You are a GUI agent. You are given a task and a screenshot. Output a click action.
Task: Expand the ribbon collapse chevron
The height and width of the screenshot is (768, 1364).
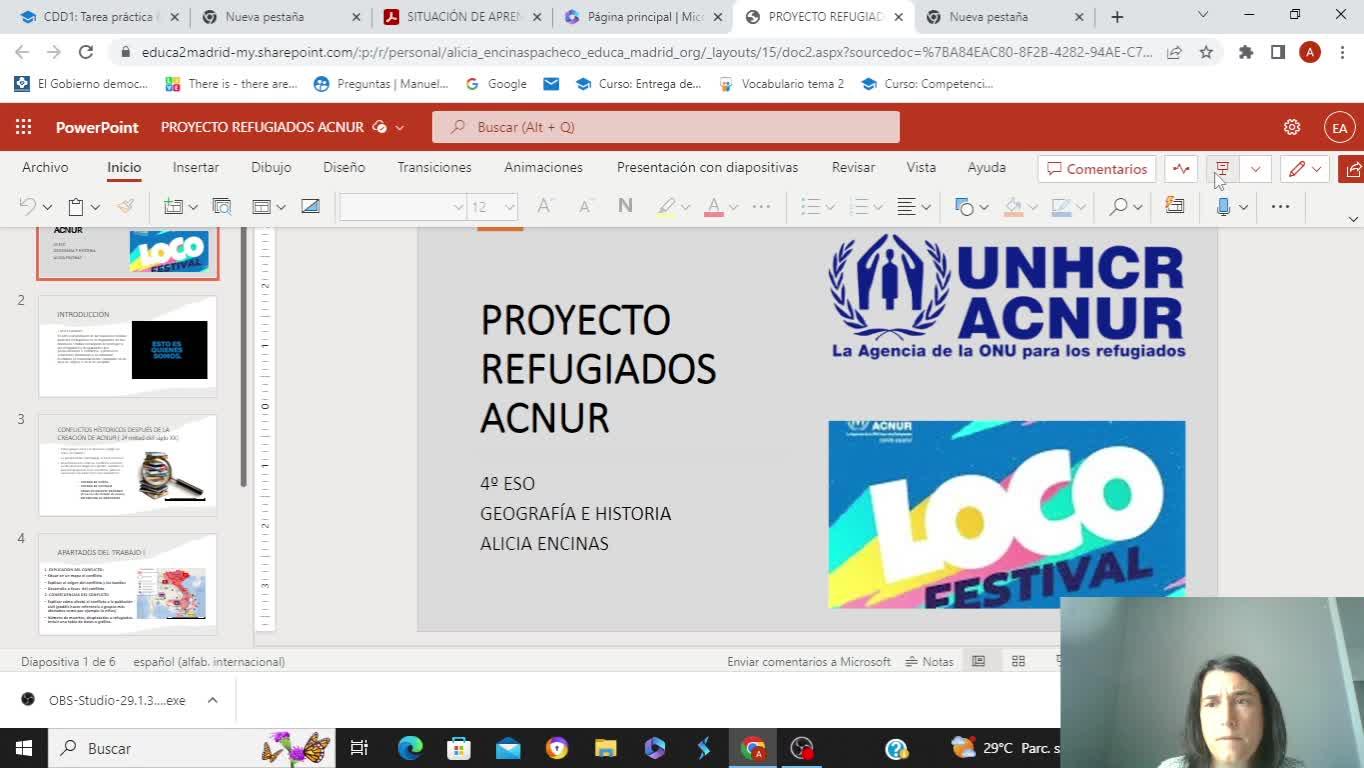coord(1353,219)
